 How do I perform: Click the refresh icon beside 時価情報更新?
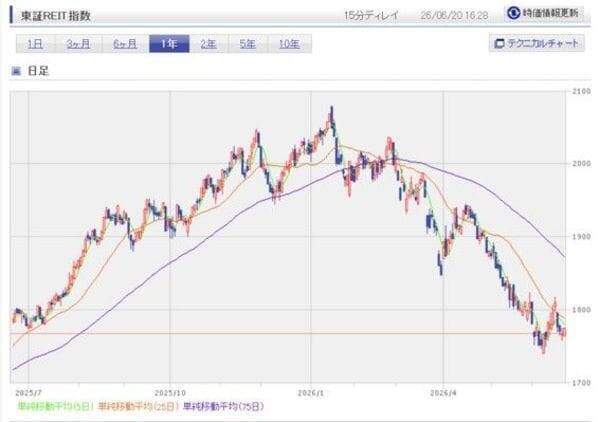513,13
